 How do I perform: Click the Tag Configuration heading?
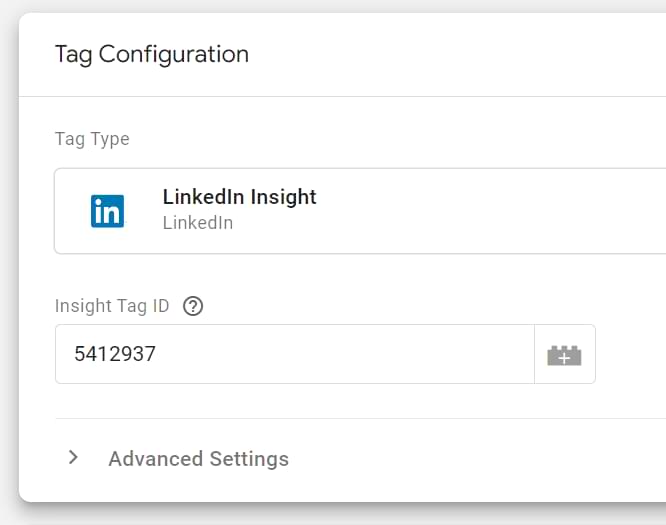click(x=151, y=54)
